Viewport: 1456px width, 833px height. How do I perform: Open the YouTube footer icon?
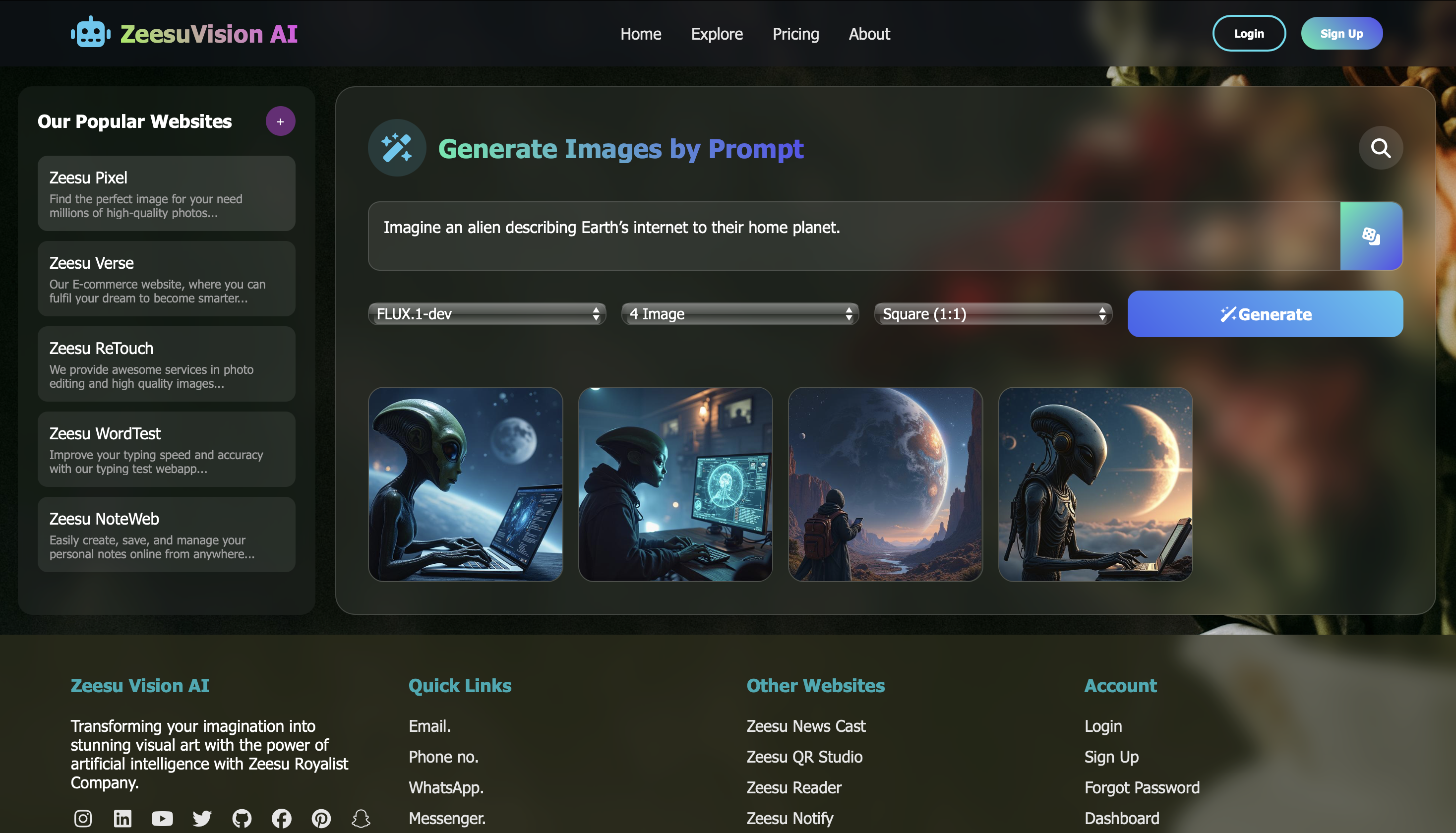(x=163, y=819)
